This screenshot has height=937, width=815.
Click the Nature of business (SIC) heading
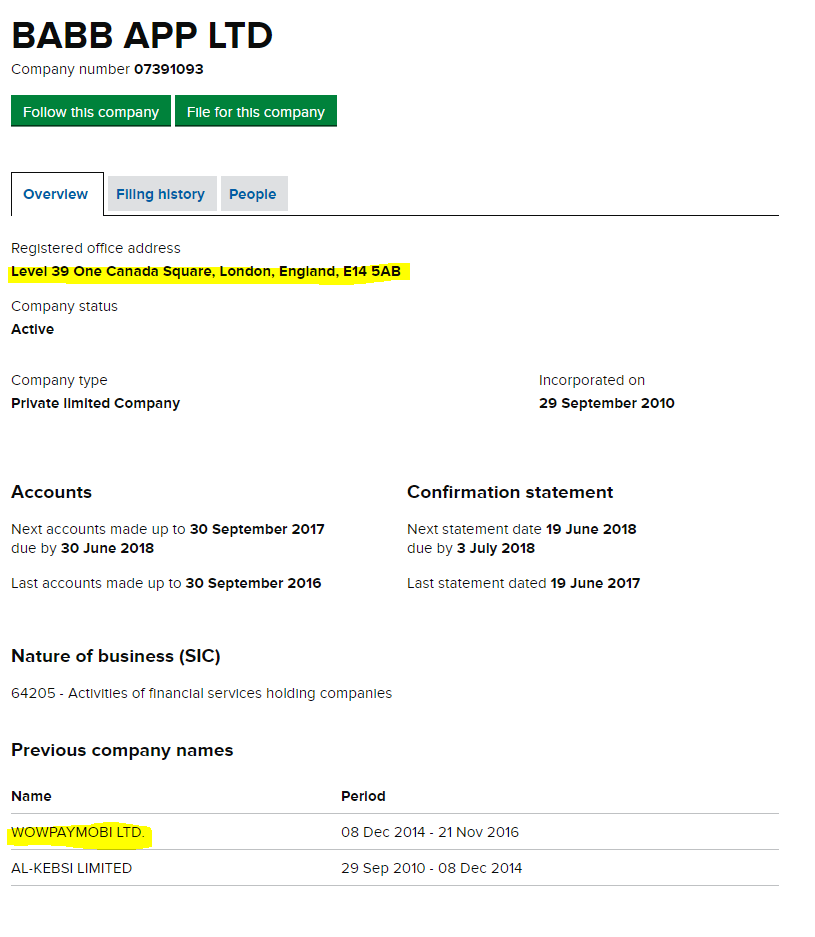coord(116,656)
